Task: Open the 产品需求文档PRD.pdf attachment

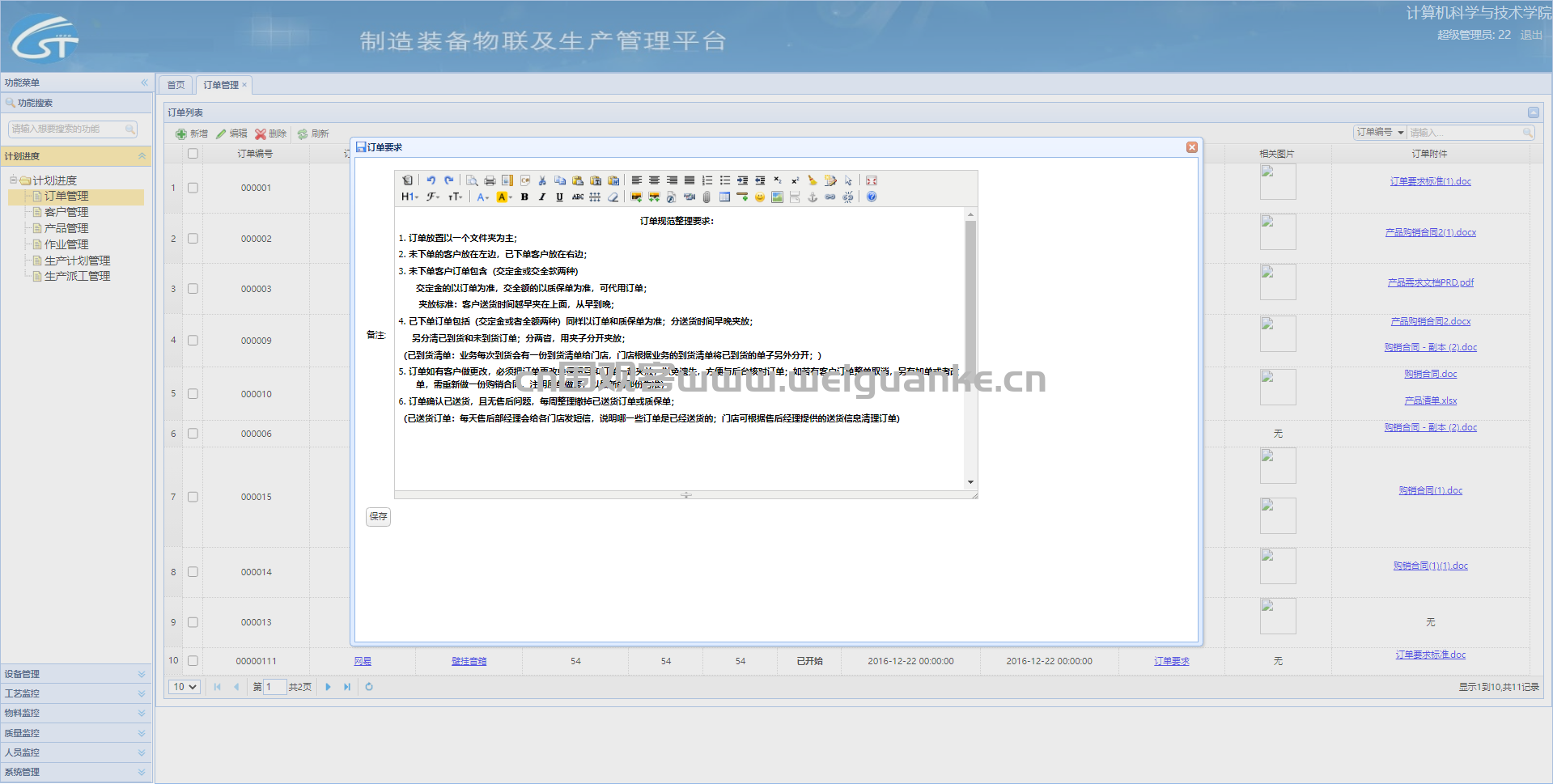Action: [x=1430, y=282]
